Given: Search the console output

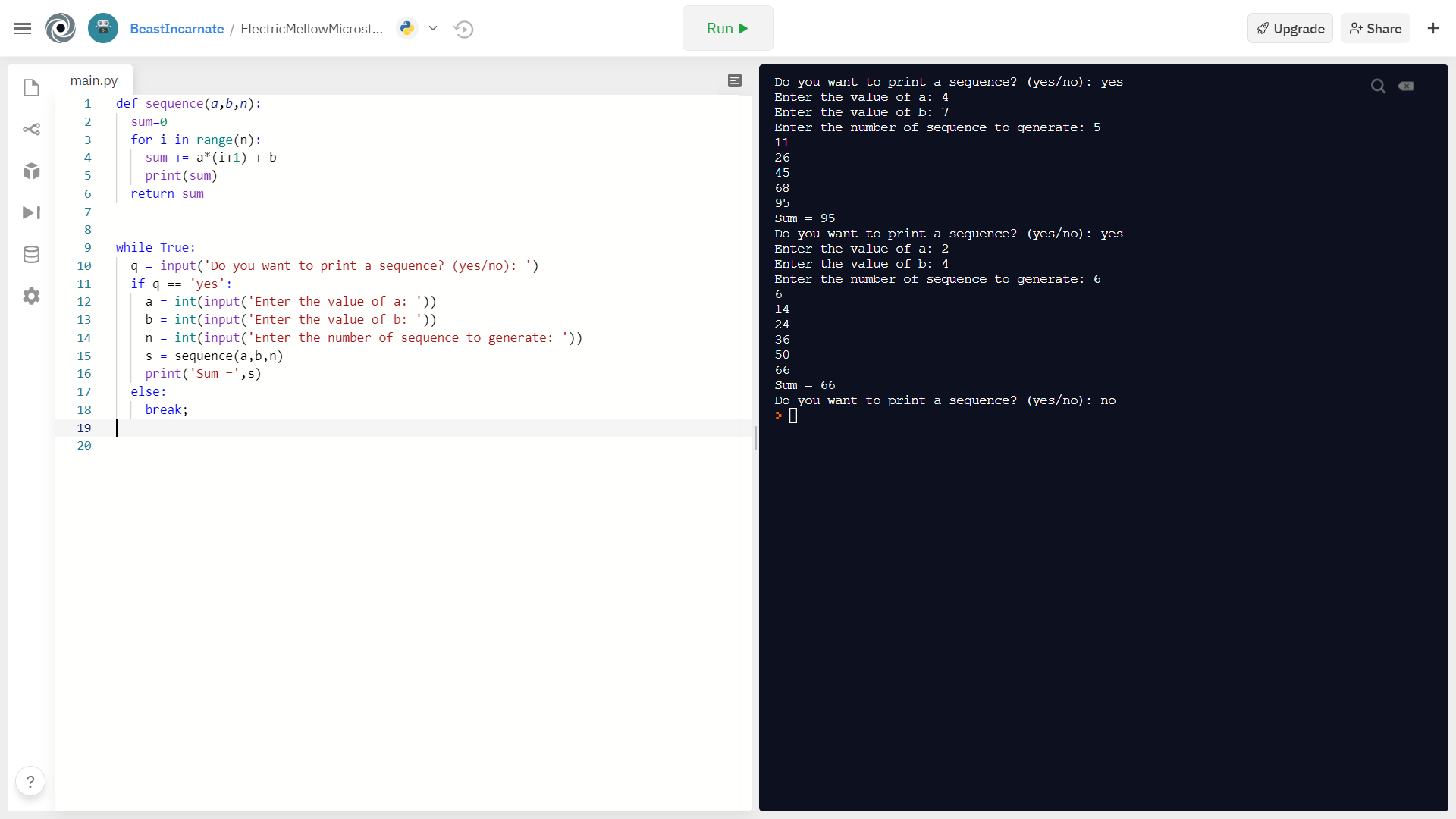Looking at the screenshot, I should 1379,86.
